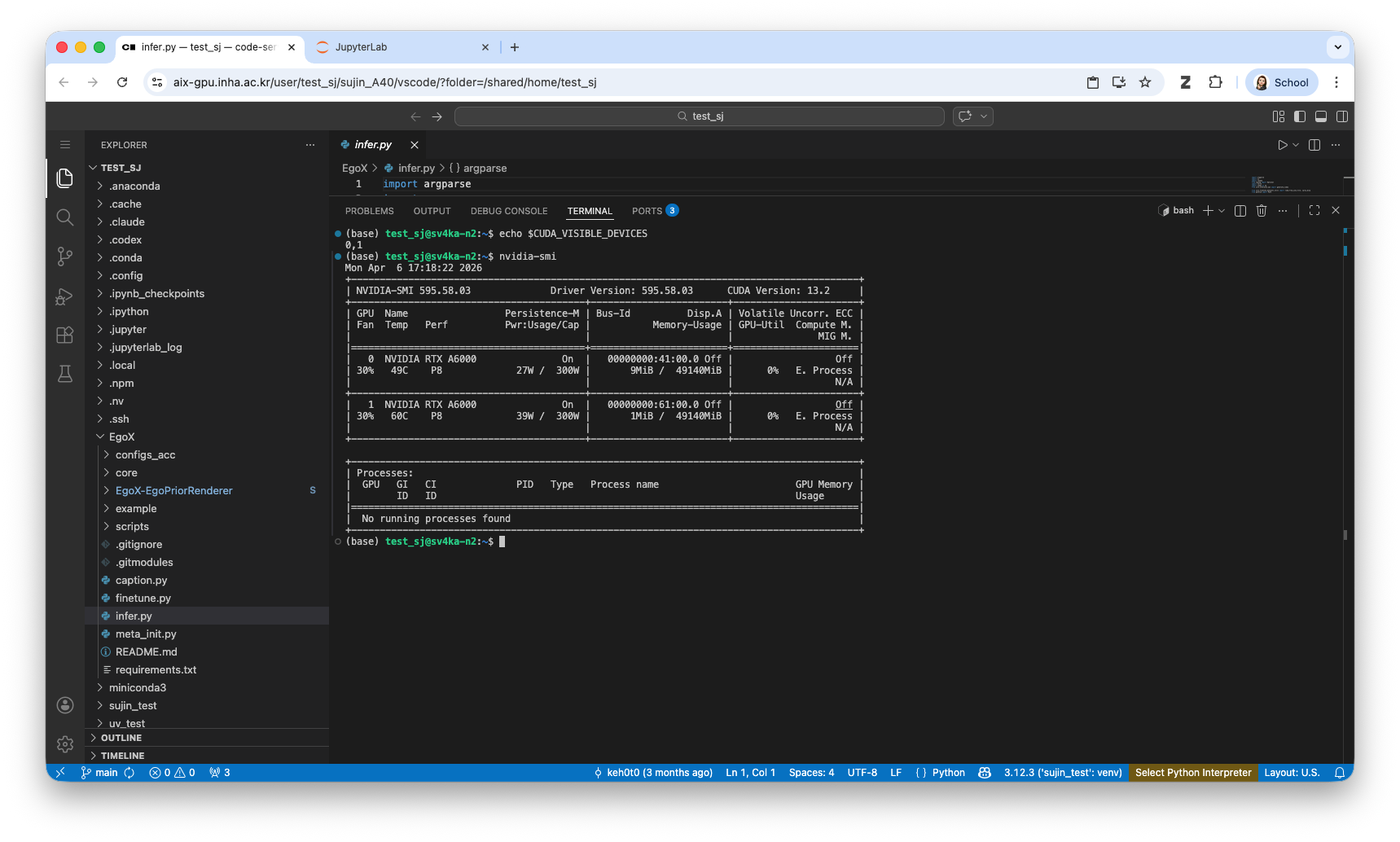The image size is (1400, 842).
Task: Open the Manage gear icon
Action: pos(65,744)
